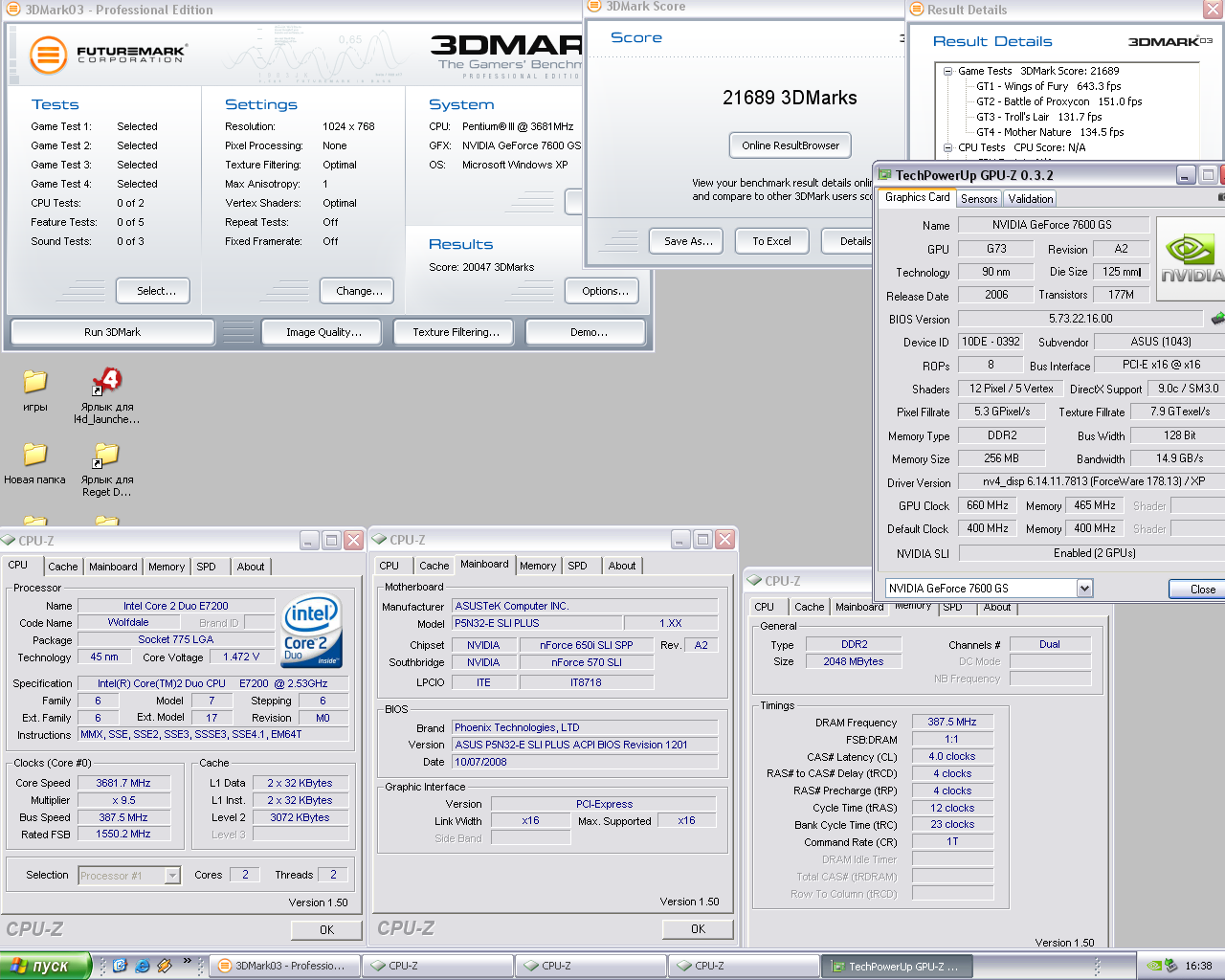Select the l4d_launcher shortcut icon

pyautogui.click(x=106, y=382)
